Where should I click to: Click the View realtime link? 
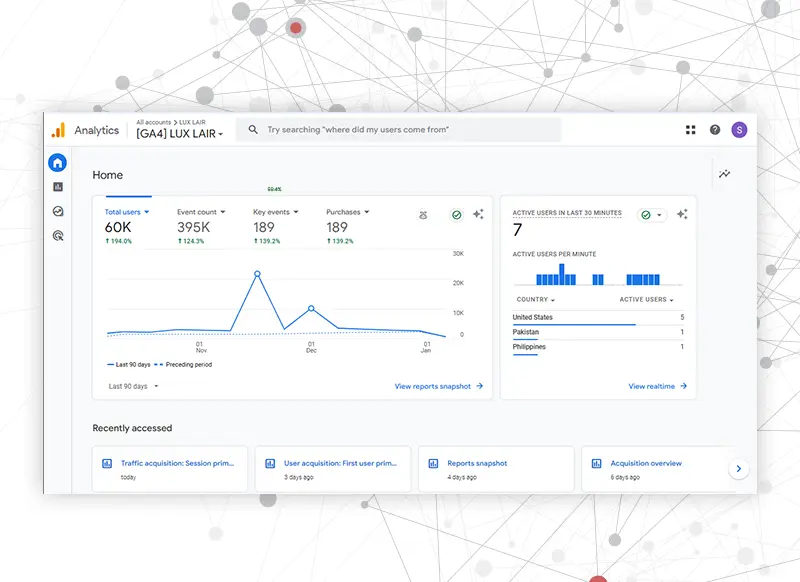pyautogui.click(x=657, y=386)
